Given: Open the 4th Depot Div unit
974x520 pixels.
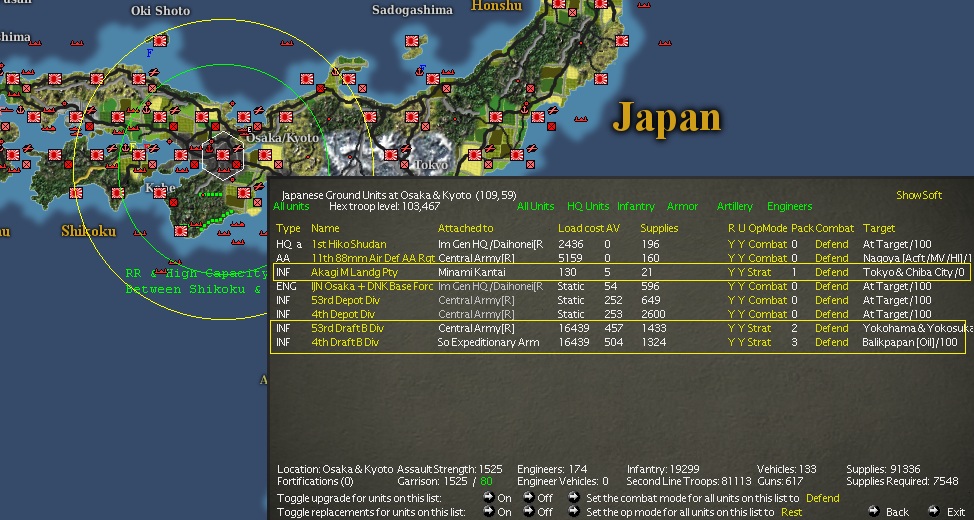Looking at the screenshot, I should [x=343, y=314].
